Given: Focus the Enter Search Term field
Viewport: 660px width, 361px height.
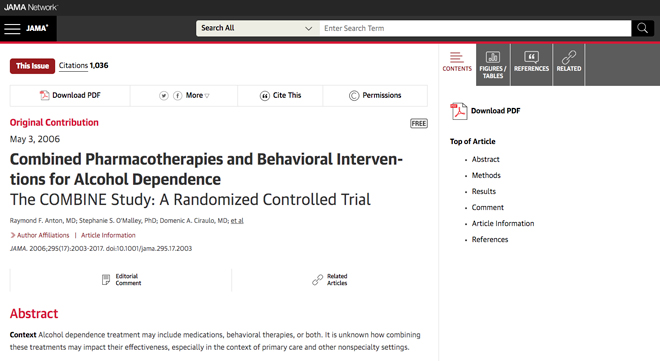Looking at the screenshot, I should tap(475, 28).
